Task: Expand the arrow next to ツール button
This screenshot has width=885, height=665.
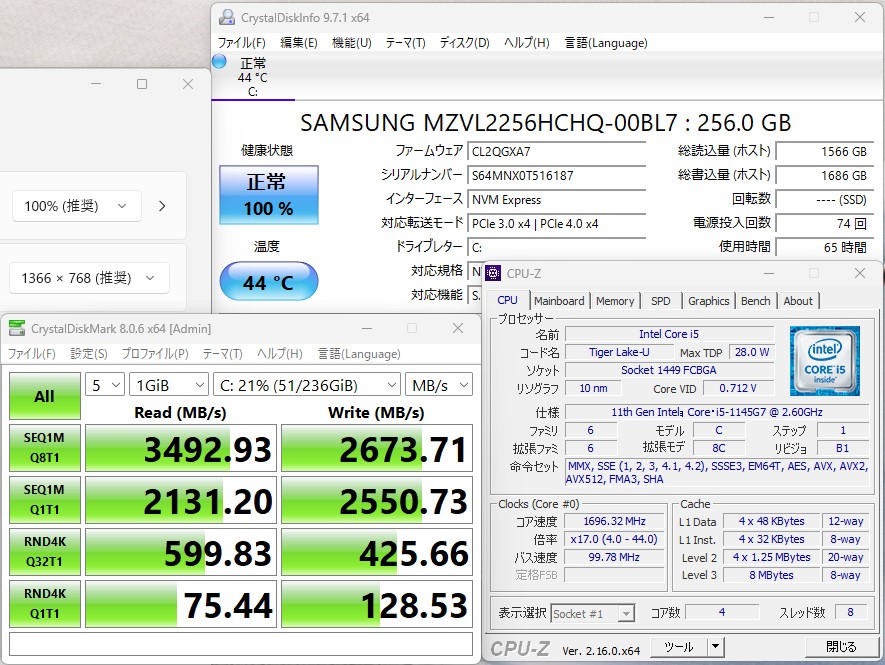Action: point(716,647)
